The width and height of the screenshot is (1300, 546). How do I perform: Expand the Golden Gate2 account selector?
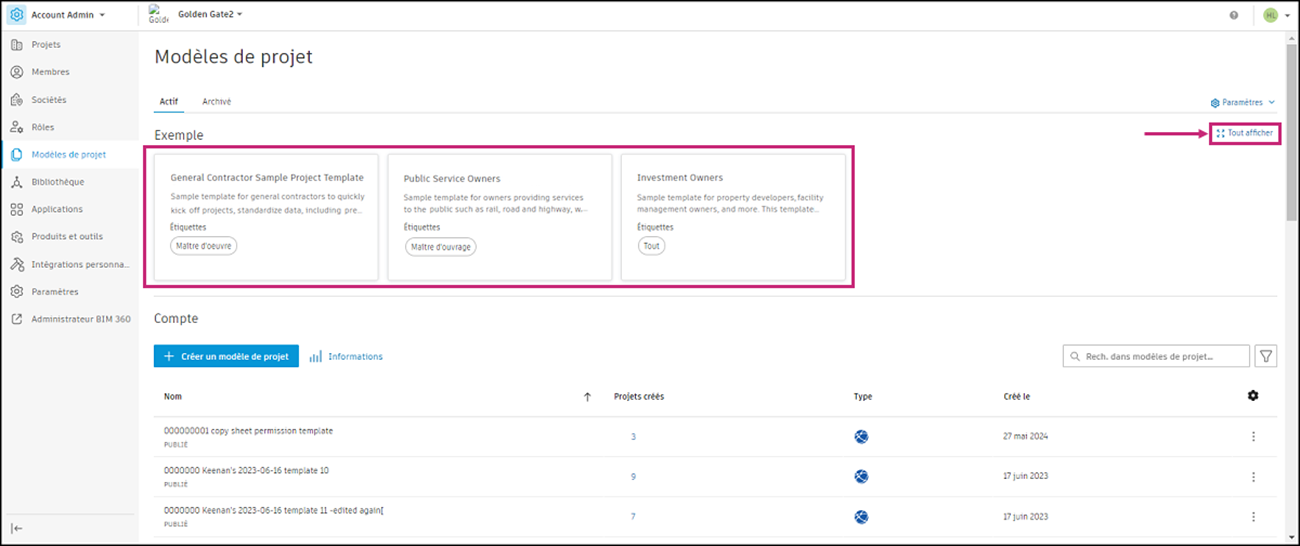point(210,14)
